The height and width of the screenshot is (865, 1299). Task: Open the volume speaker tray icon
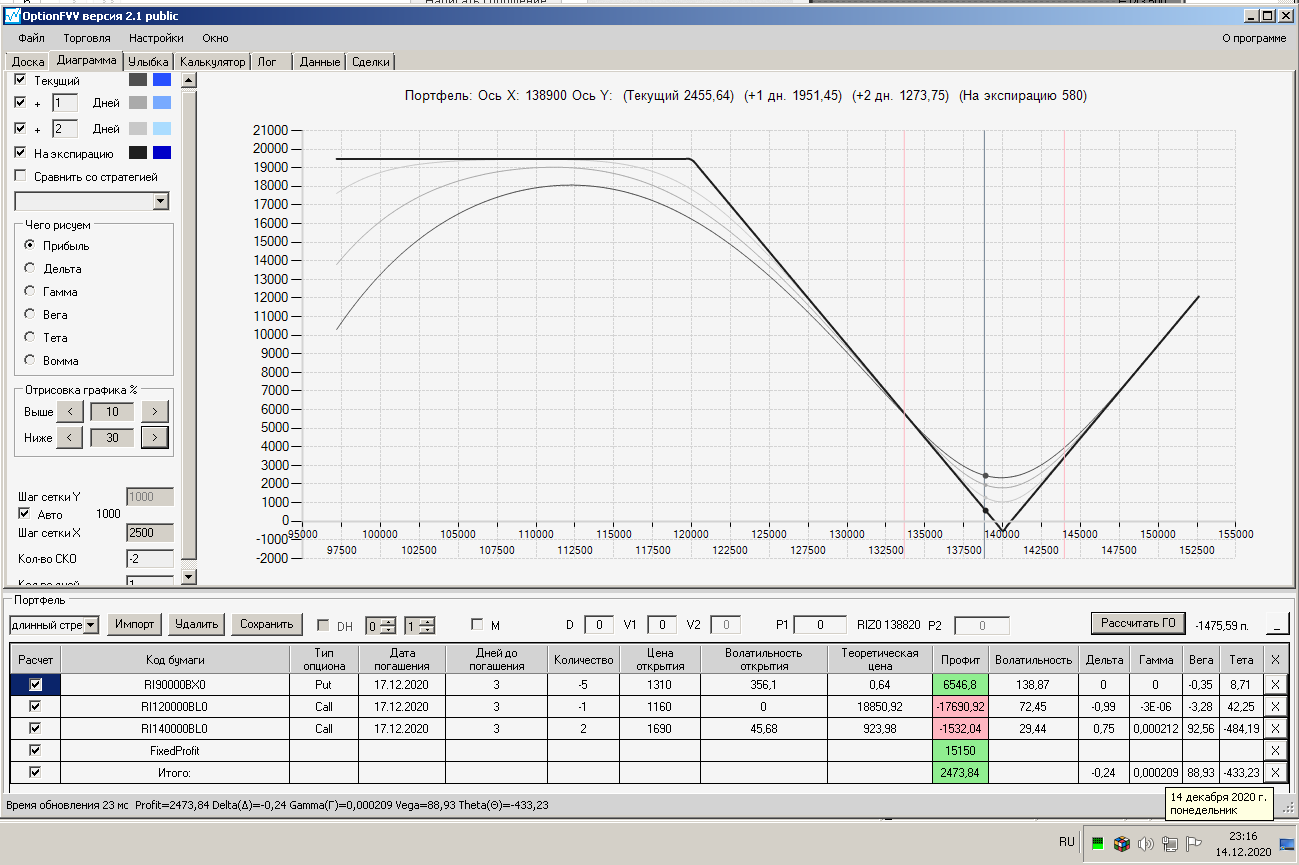pyautogui.click(x=1146, y=843)
